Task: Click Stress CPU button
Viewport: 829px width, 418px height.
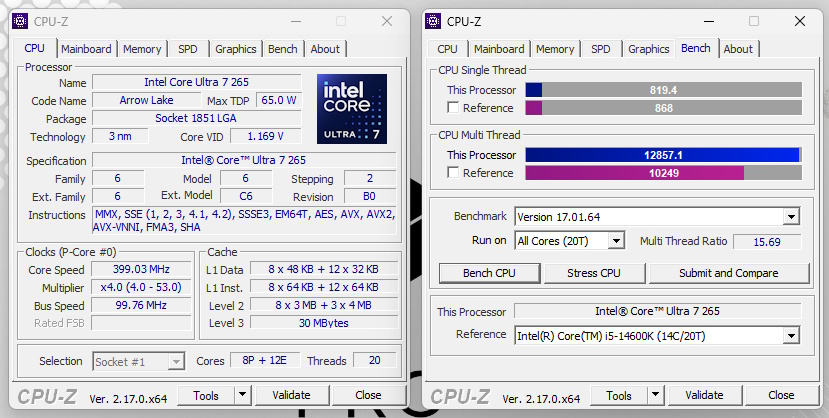Action: [594, 273]
